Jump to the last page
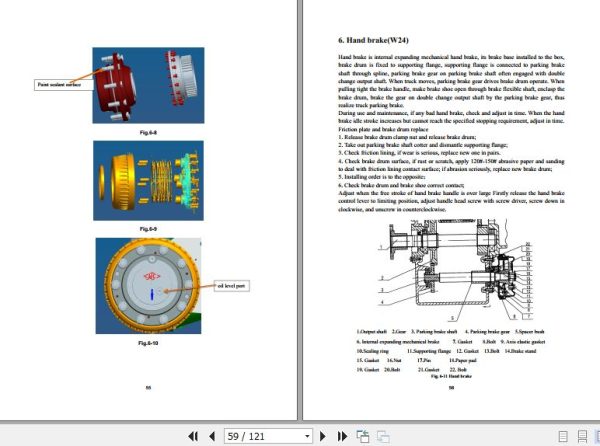The width and height of the screenshot is (600, 446). 342,436
